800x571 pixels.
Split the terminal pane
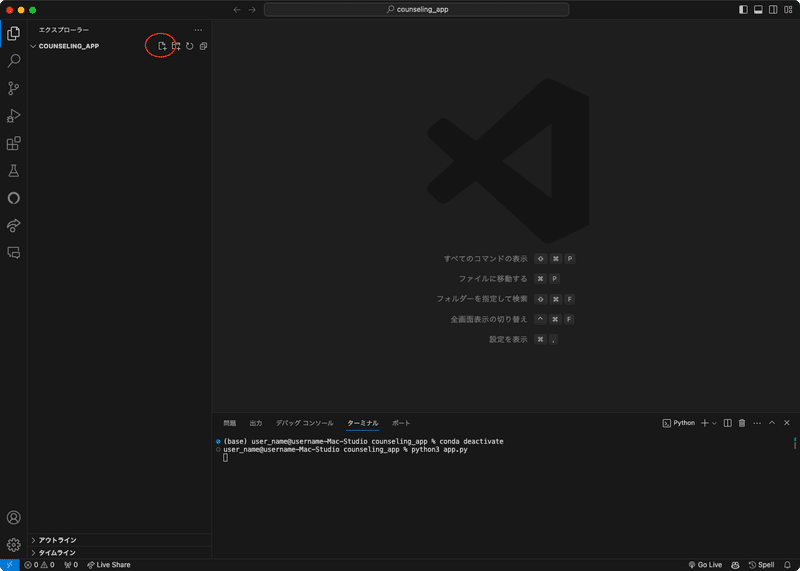pyautogui.click(x=728, y=423)
